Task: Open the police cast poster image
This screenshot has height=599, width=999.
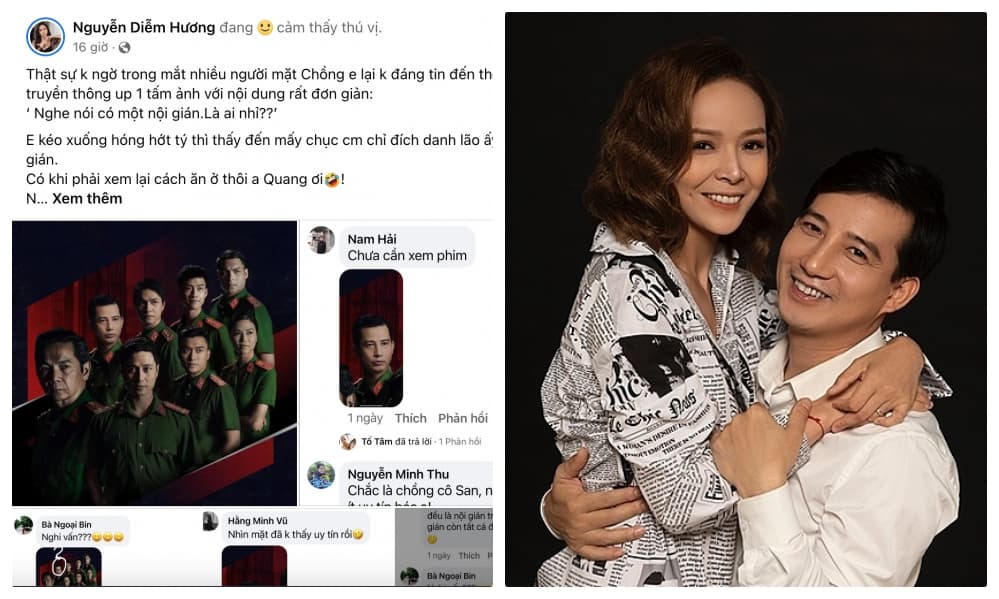Action: [x=155, y=364]
